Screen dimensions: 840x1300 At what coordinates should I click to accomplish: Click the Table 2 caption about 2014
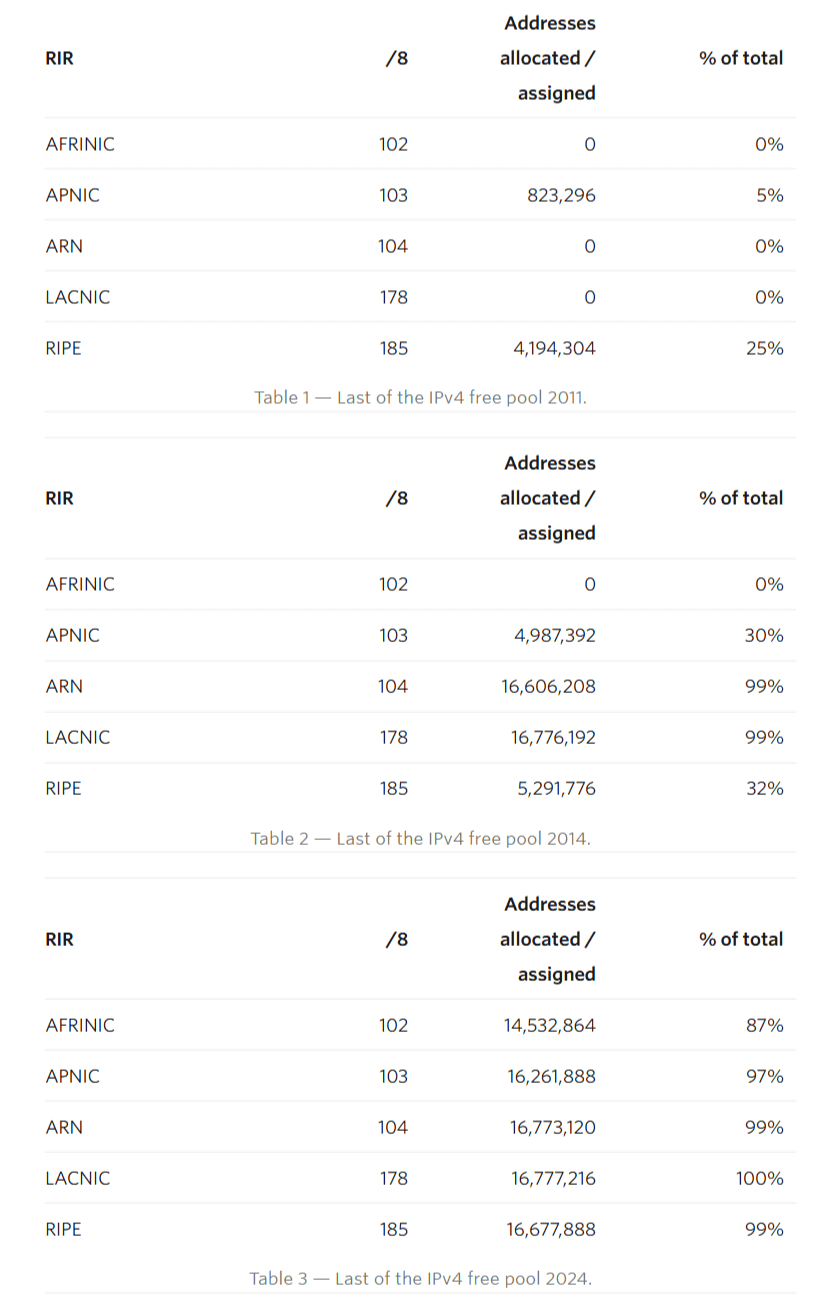point(420,838)
